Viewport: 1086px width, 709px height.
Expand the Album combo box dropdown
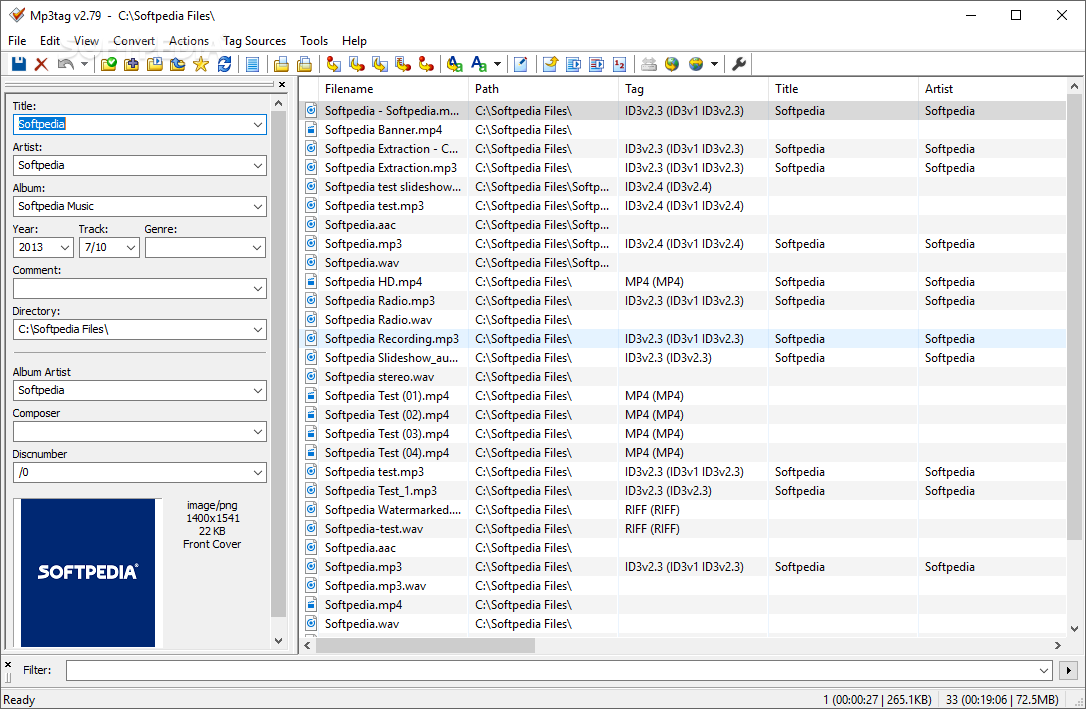258,206
